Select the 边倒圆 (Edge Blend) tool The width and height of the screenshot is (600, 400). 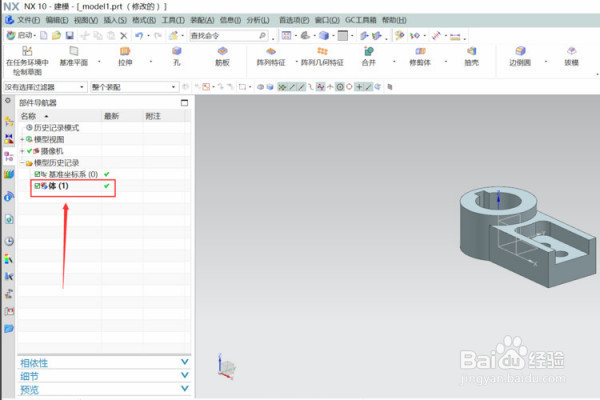(x=520, y=56)
